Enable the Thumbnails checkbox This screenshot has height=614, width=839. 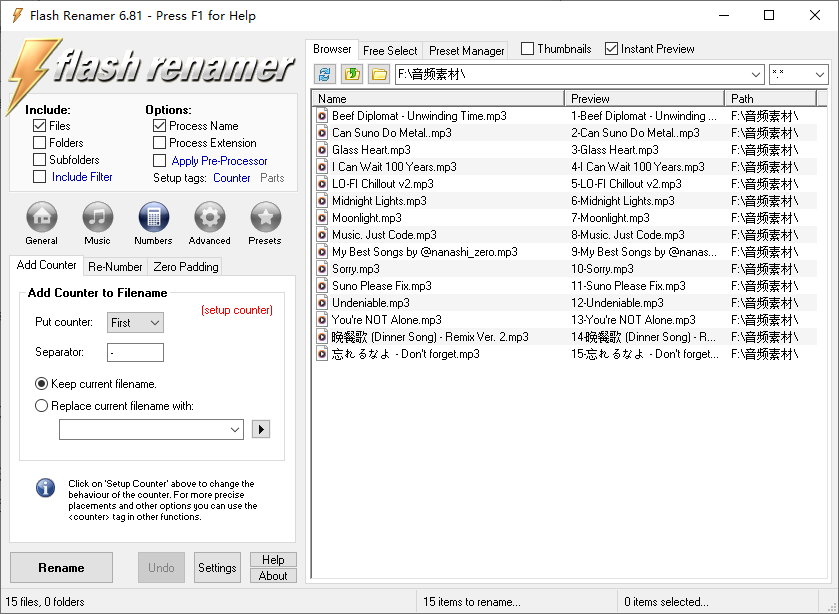click(x=528, y=49)
